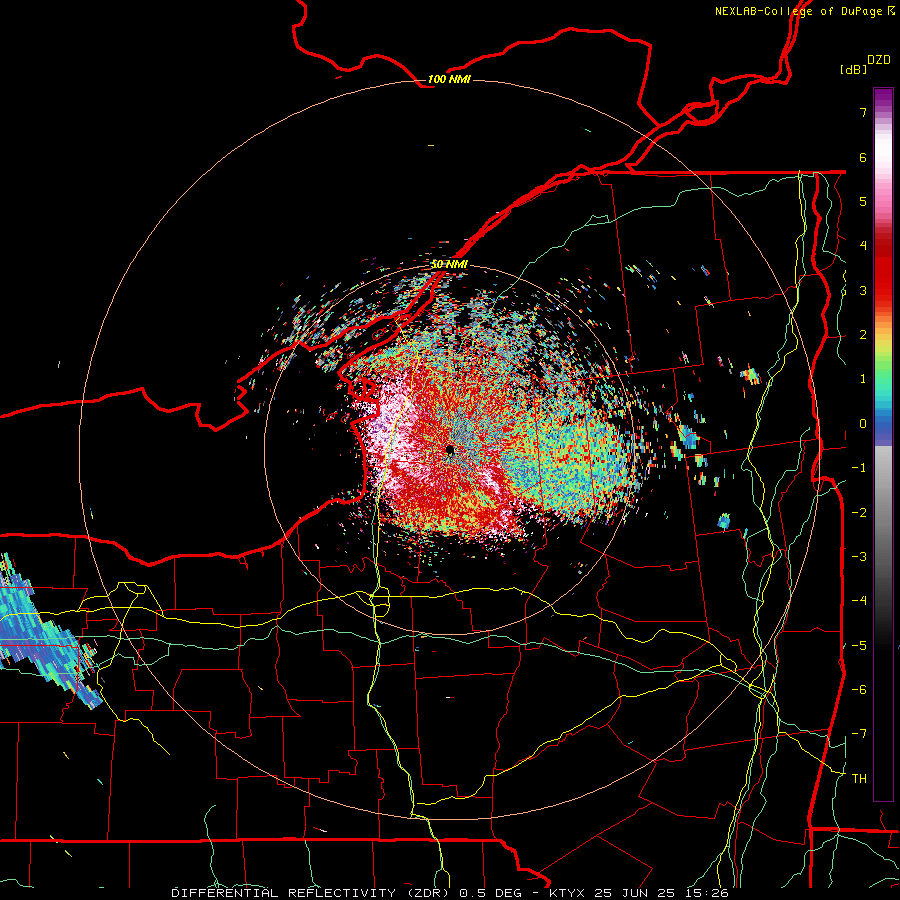Click the legend value 3
The image size is (900, 900).
[863, 290]
